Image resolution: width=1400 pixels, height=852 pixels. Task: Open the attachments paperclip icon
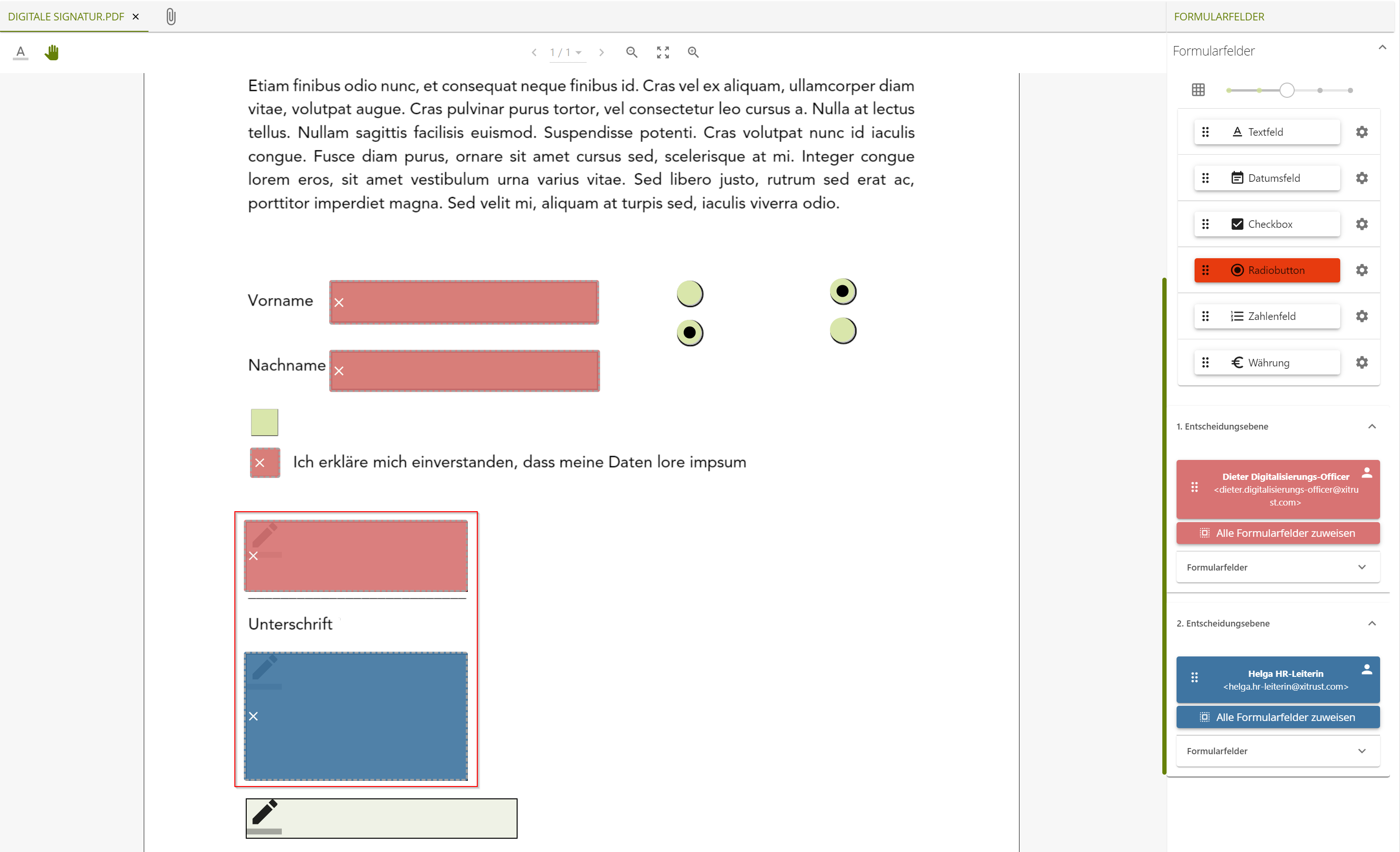click(x=171, y=16)
